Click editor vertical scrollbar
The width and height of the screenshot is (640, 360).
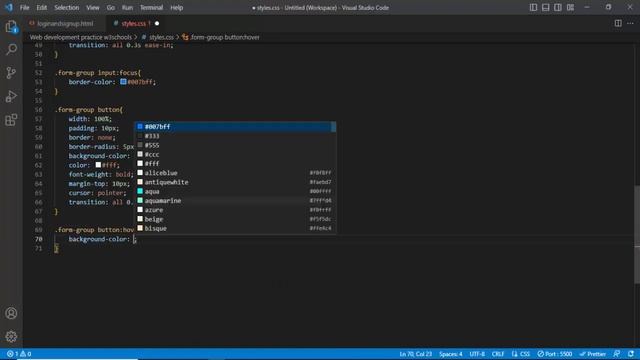(x=637, y=235)
